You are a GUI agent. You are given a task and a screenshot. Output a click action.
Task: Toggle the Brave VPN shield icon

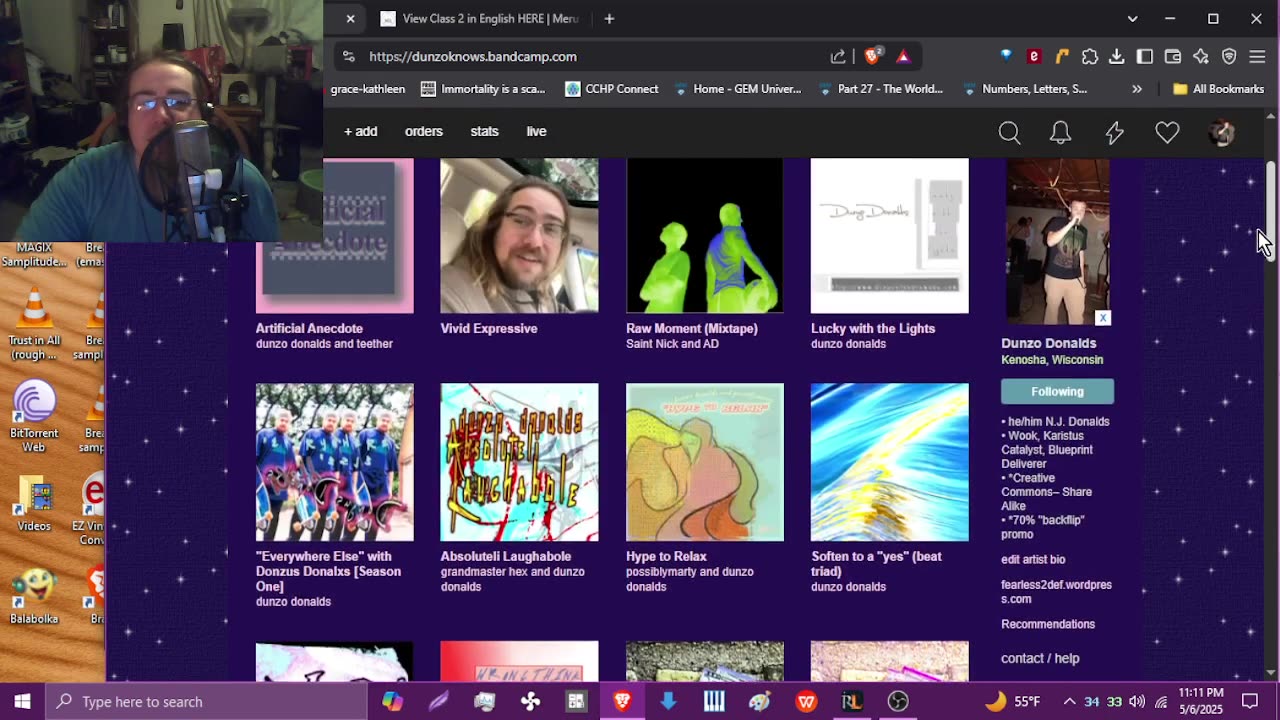tap(1229, 56)
